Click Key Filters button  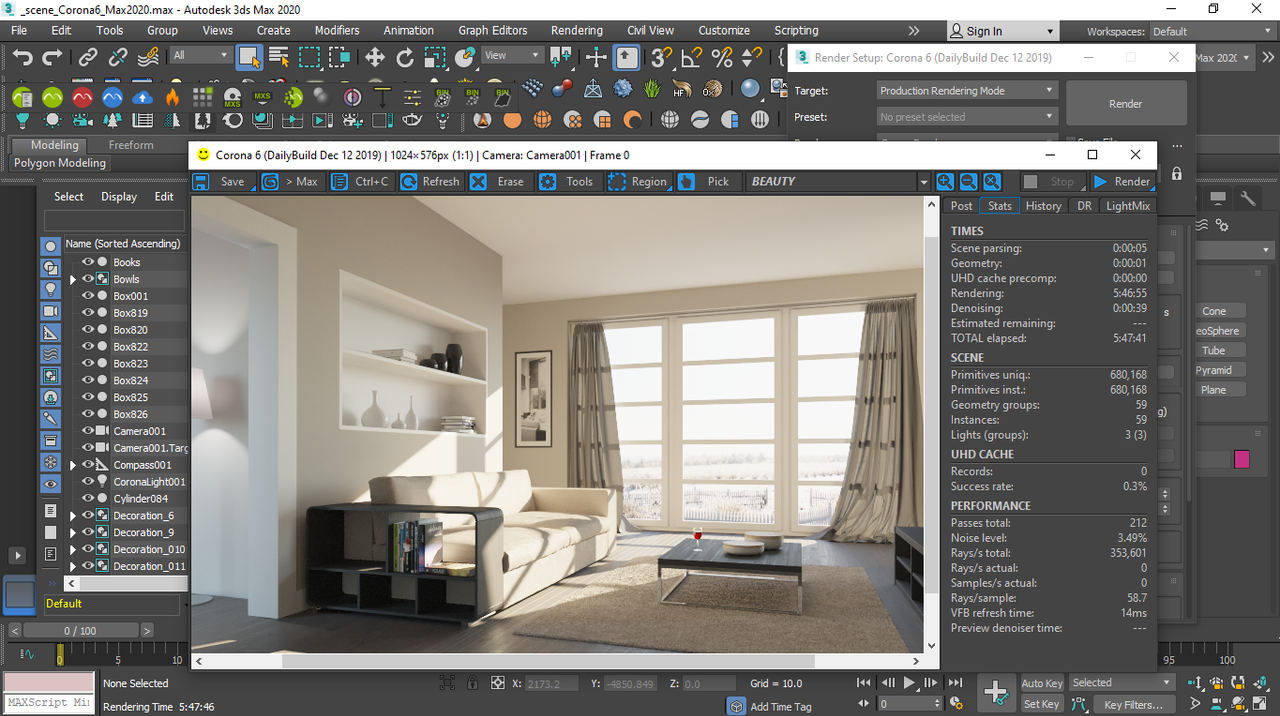pyautogui.click(x=1133, y=704)
